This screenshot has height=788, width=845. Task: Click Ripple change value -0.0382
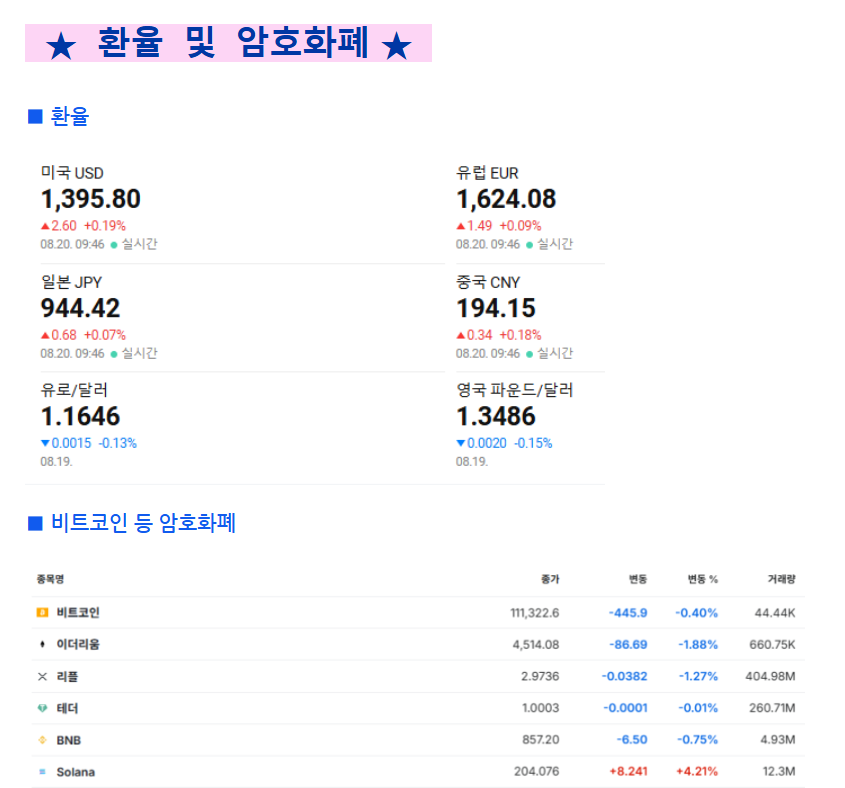point(625,676)
